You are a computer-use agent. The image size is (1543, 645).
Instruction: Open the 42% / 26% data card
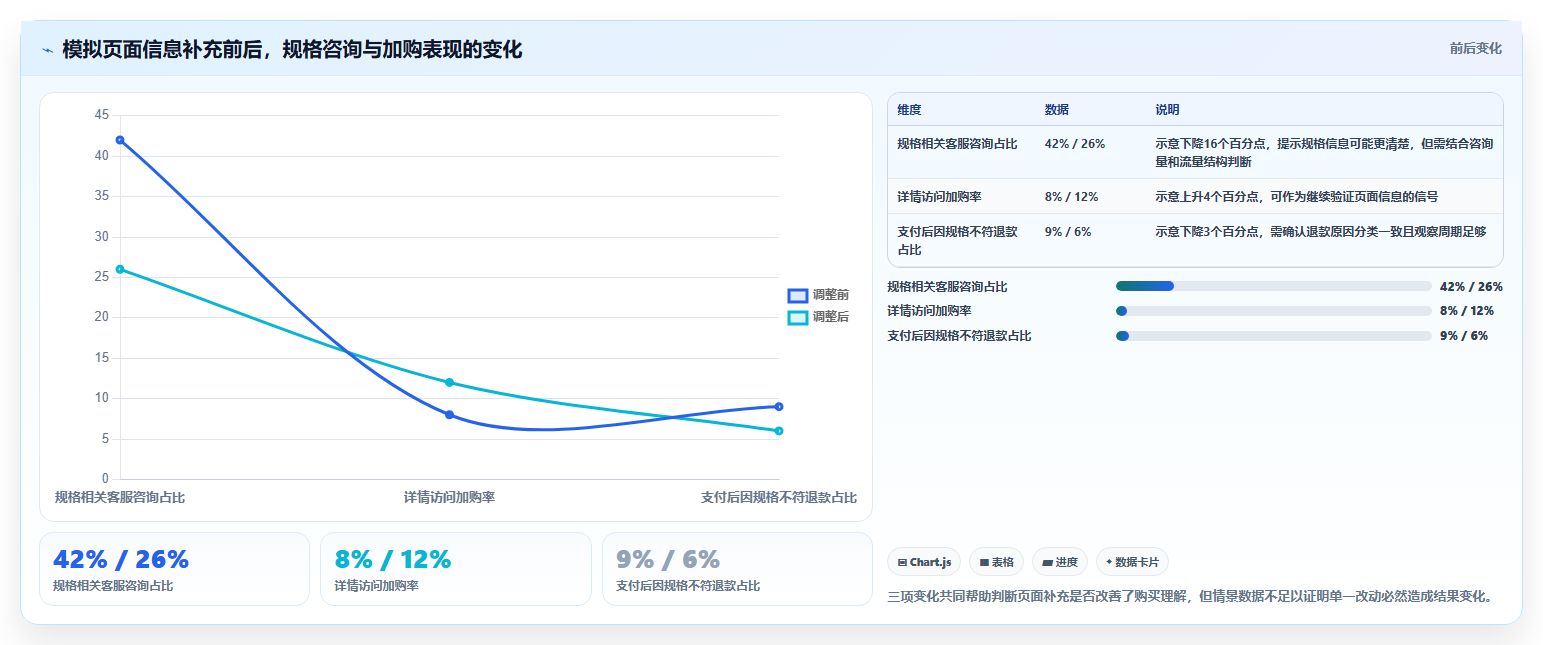[174, 569]
